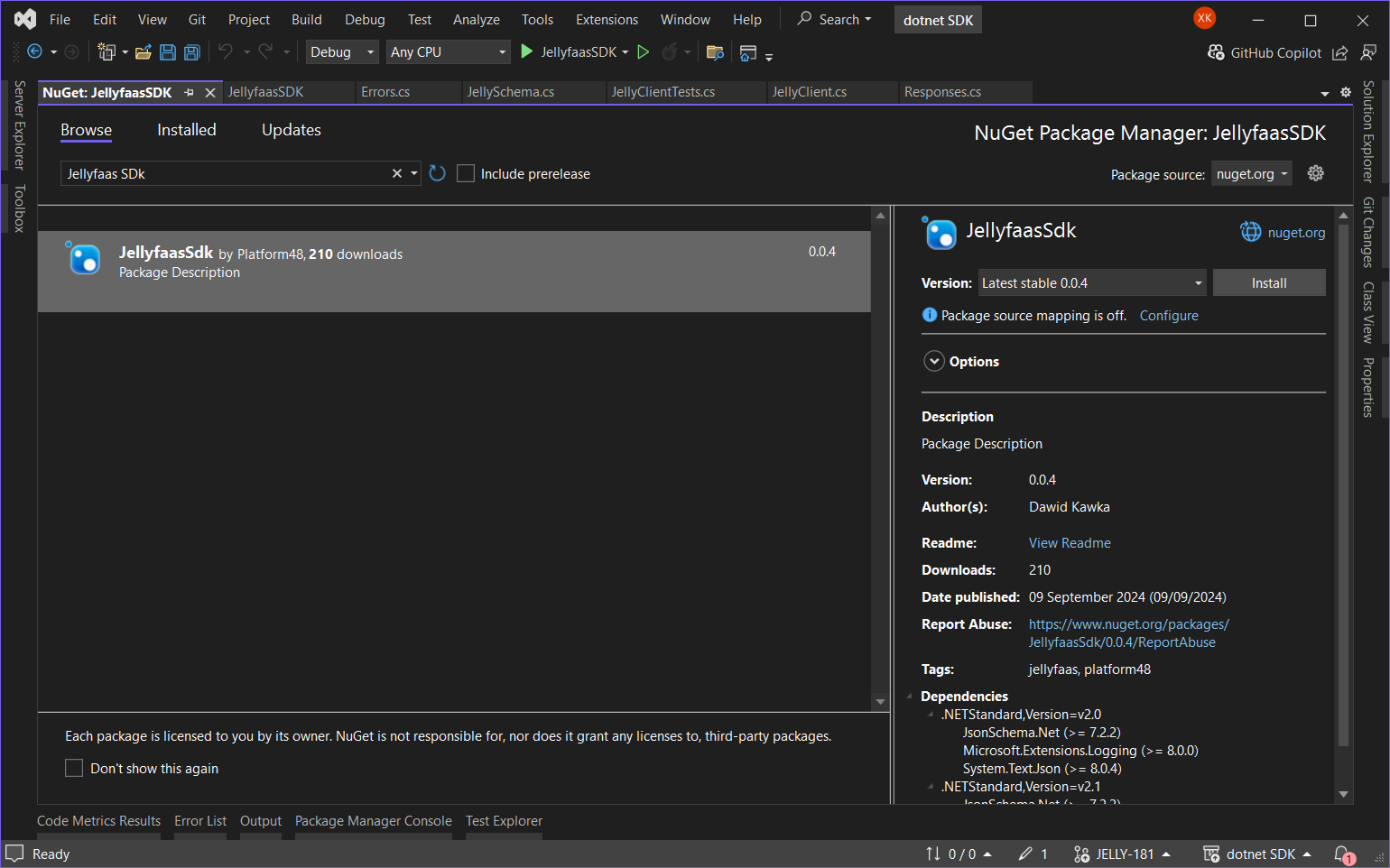The height and width of the screenshot is (868, 1390).
Task: Click the Configure link
Action: [x=1169, y=315]
